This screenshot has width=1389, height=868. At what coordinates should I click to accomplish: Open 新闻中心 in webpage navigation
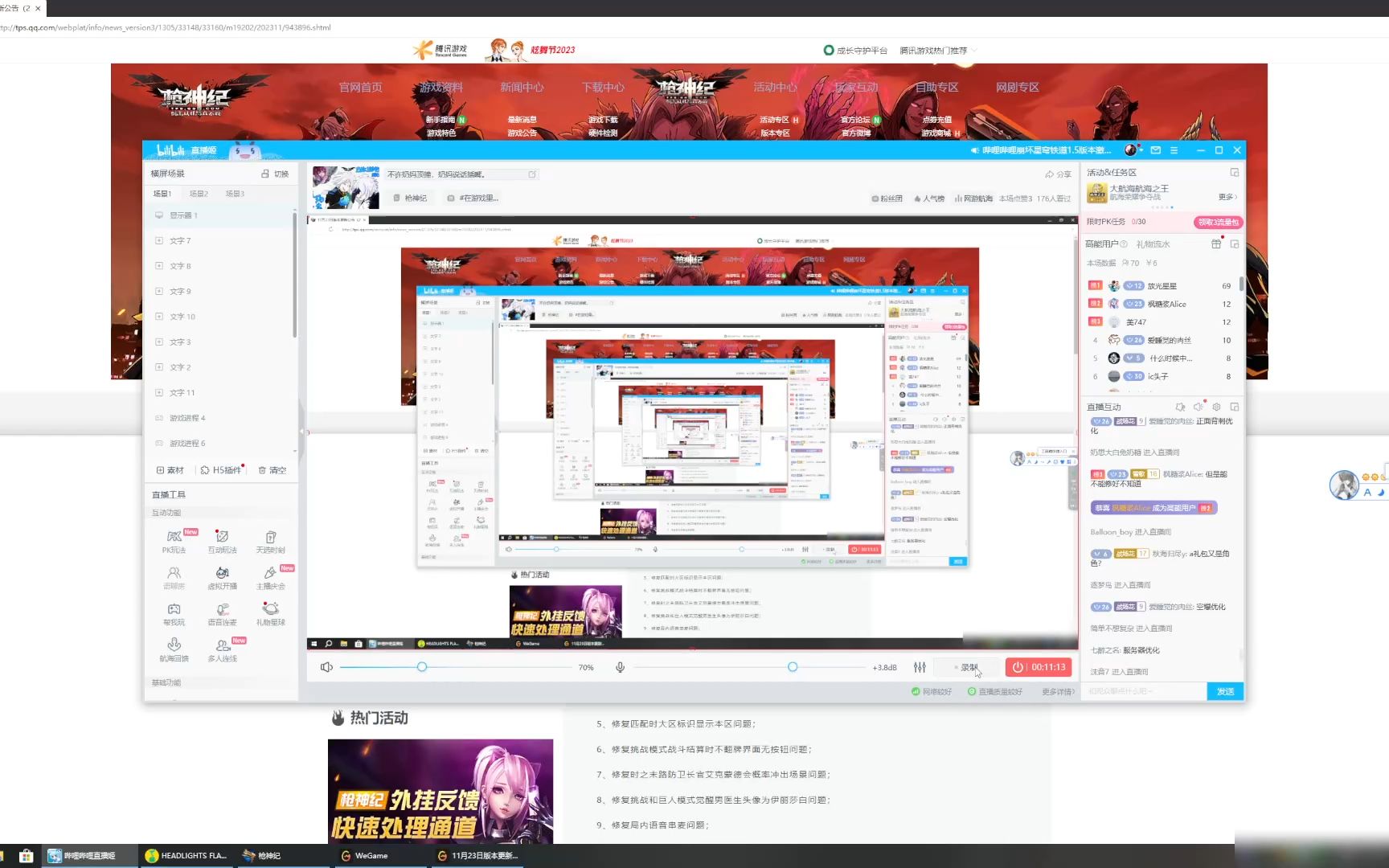coord(522,87)
